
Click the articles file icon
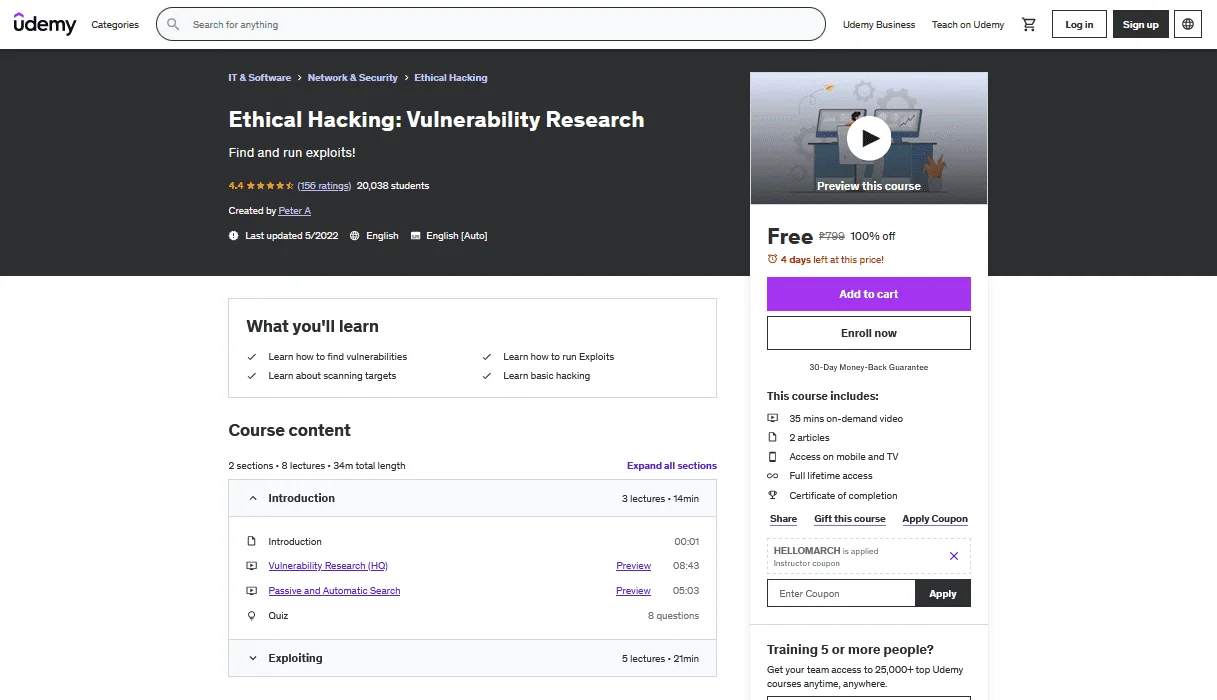click(772, 437)
